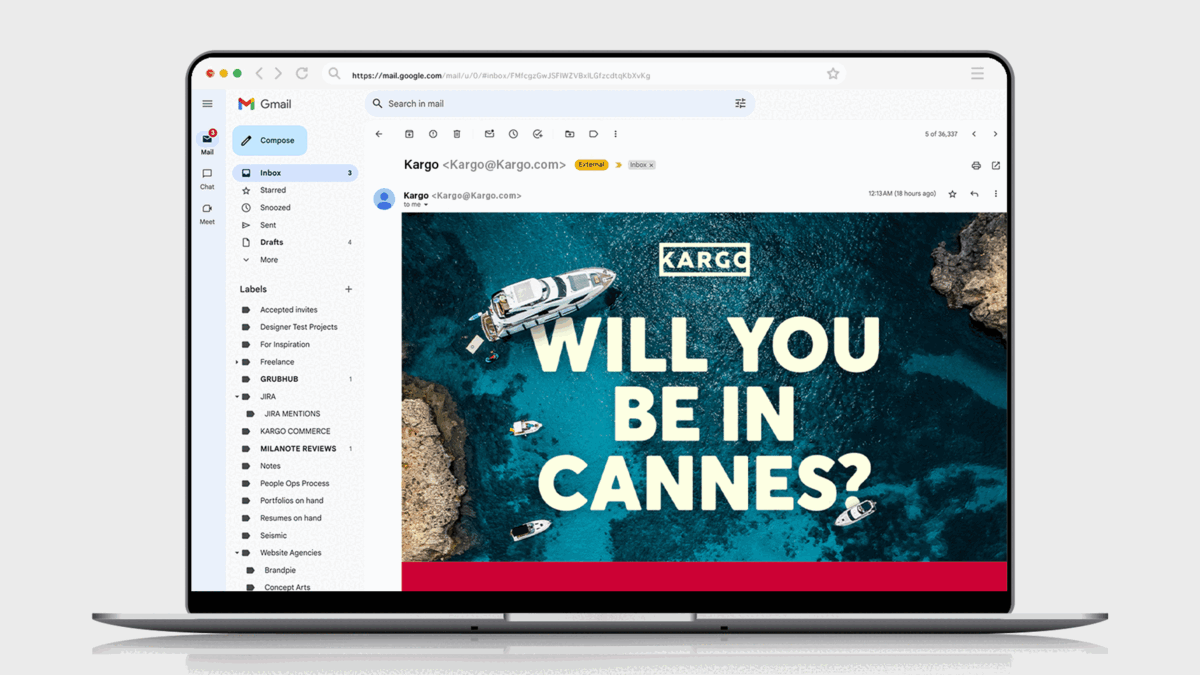Image resolution: width=1200 pixels, height=675 pixels.
Task: Reload the page in browser
Action: pos(301,74)
